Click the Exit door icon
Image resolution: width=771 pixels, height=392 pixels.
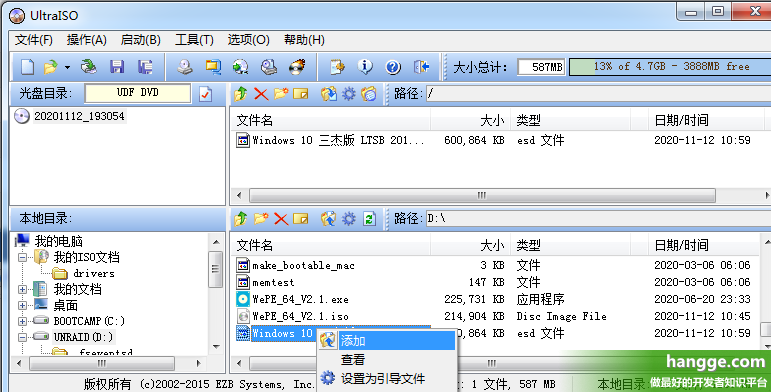click(x=421, y=67)
